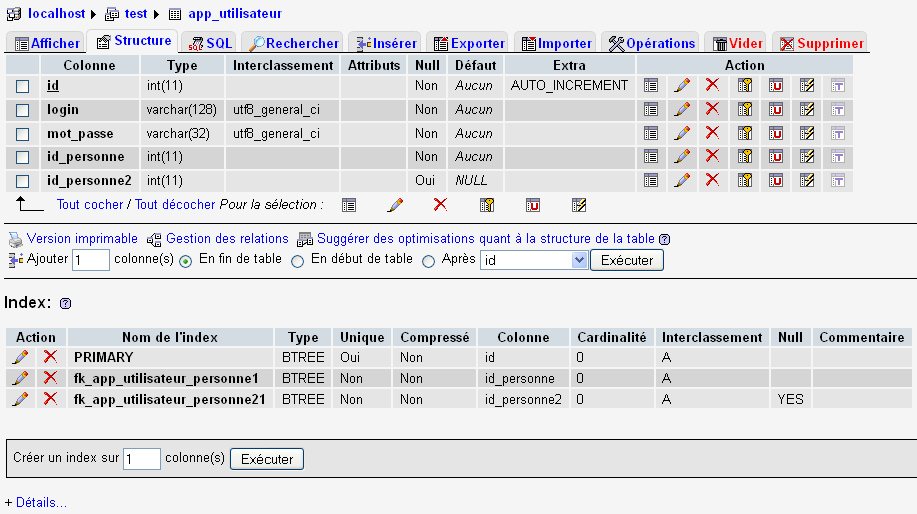Click the browse icon for the id row

point(650,85)
